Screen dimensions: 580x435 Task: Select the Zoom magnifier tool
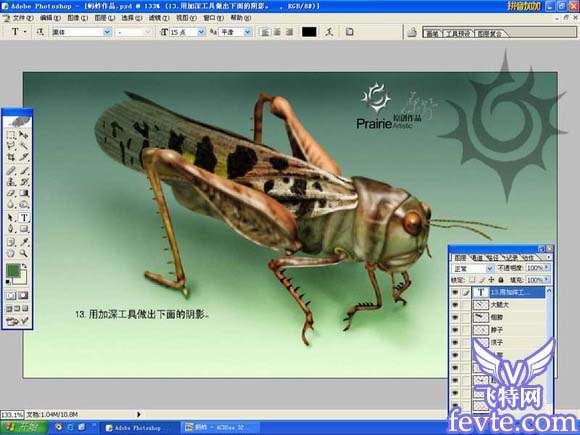[x=24, y=253]
